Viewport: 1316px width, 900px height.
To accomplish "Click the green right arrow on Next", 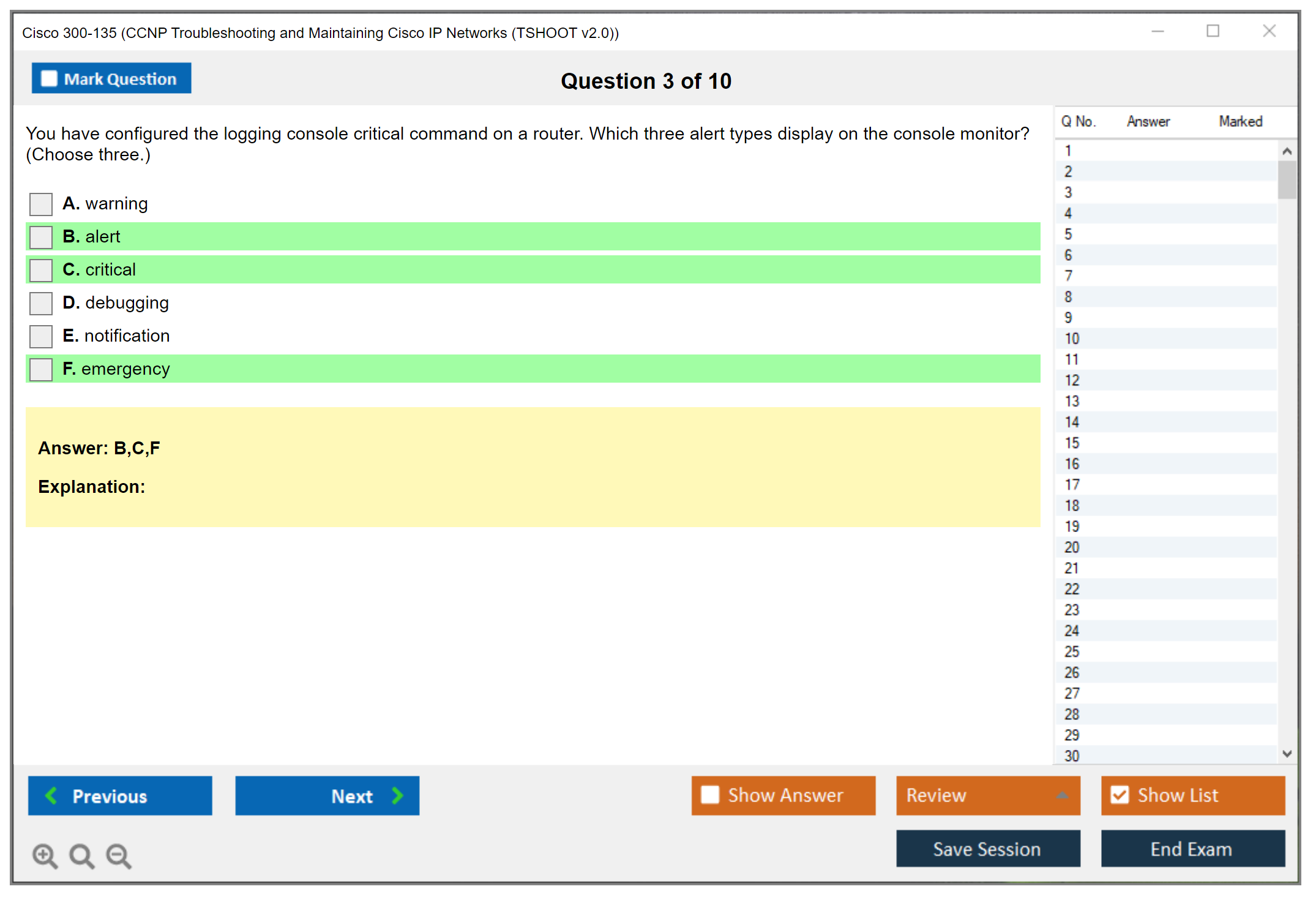I will [x=398, y=795].
